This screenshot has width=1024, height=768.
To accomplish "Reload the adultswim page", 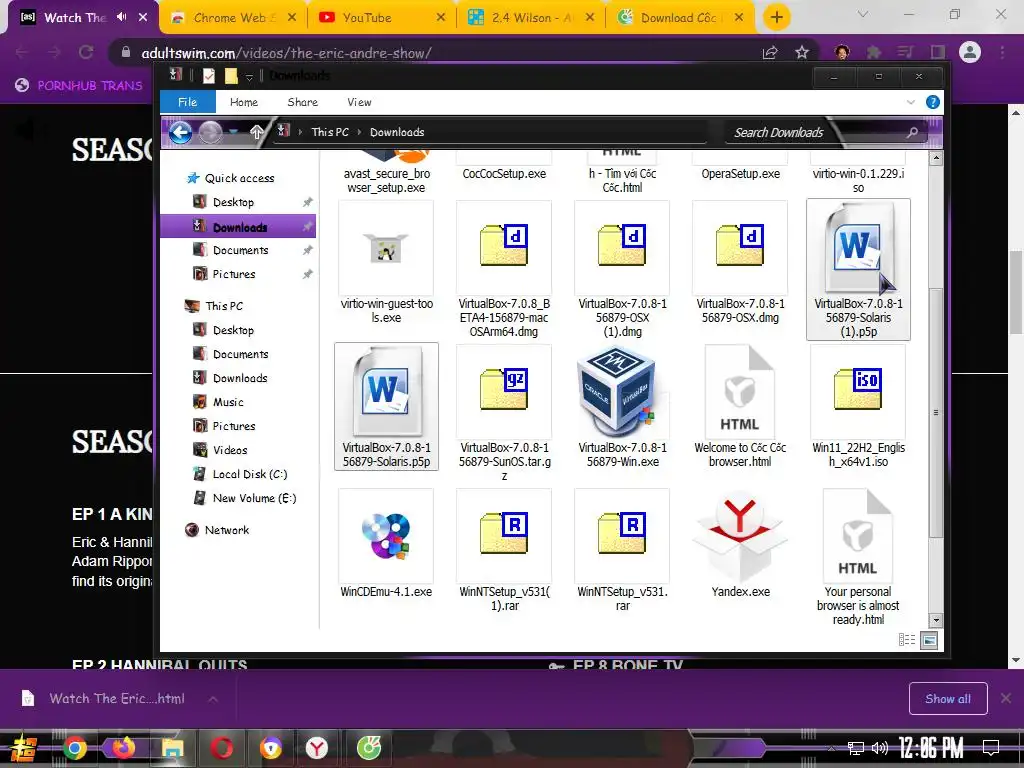I will 86,52.
